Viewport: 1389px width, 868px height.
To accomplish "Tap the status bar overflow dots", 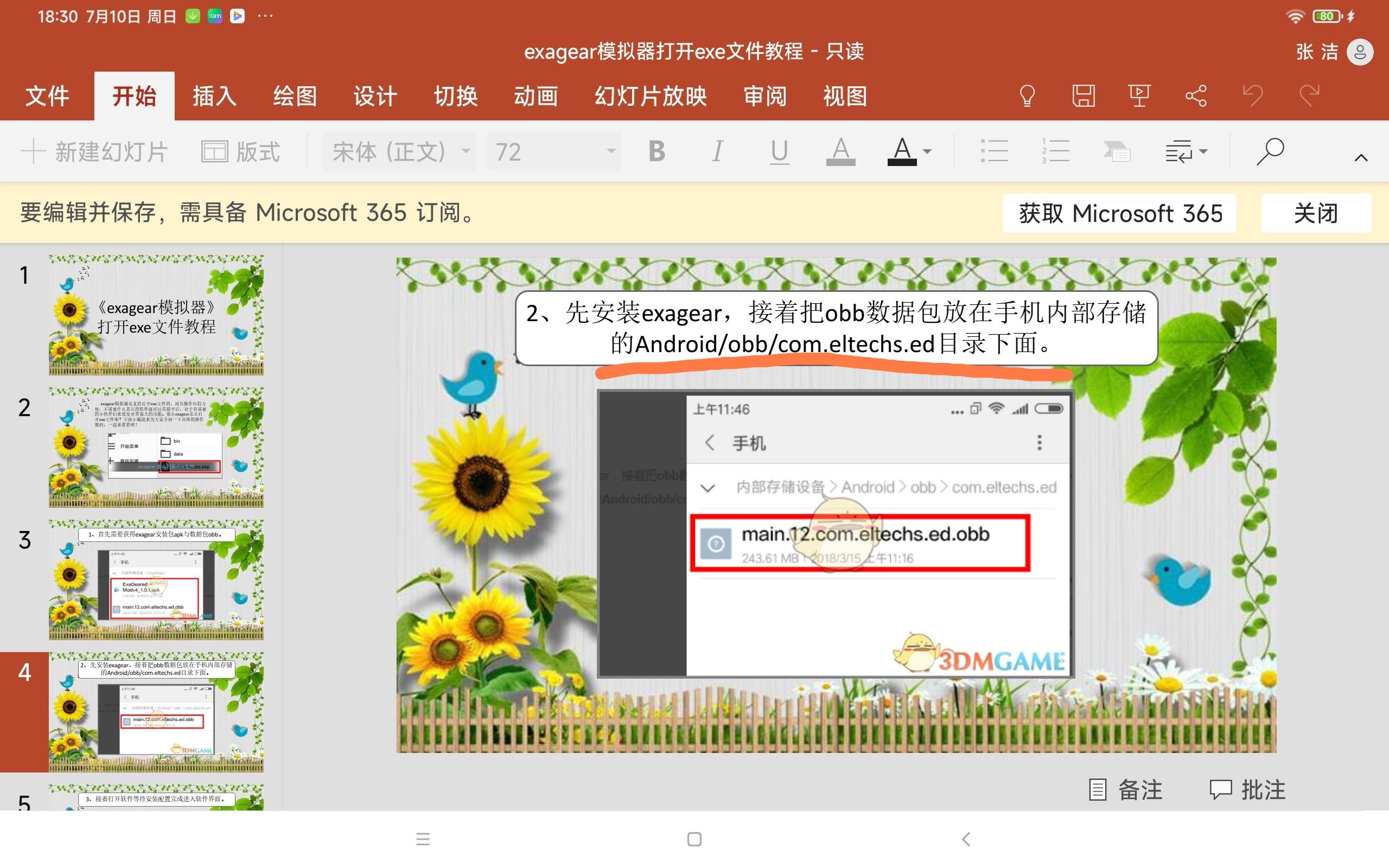I will (x=265, y=16).
